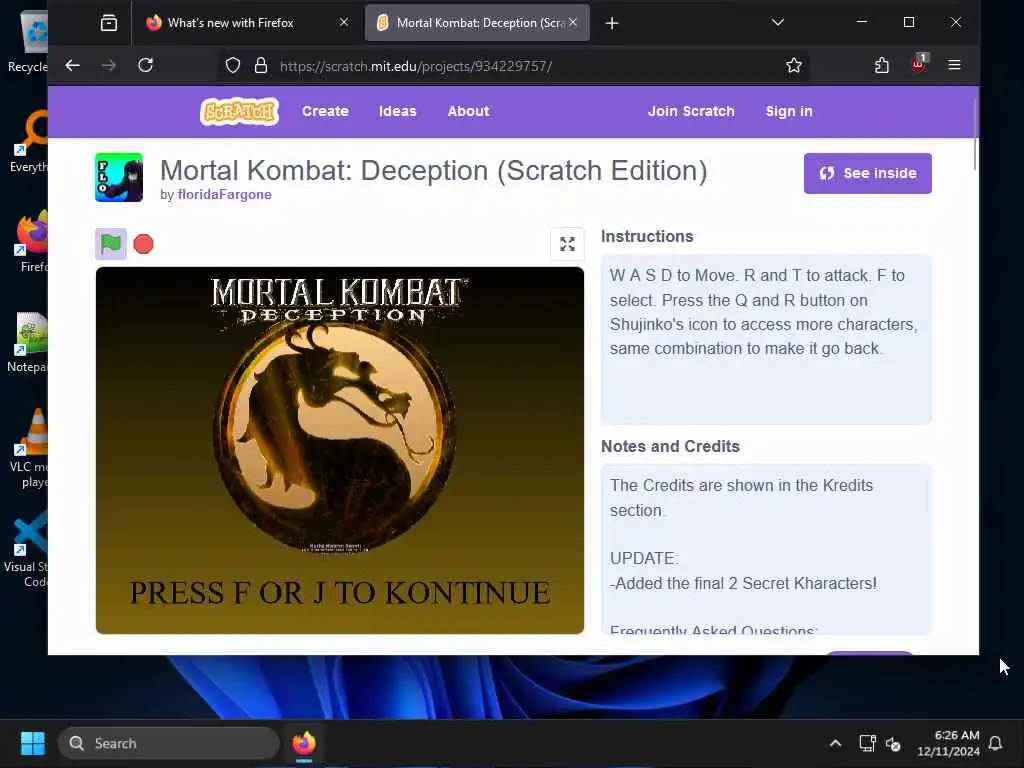Open the Scratch logo home link

(x=239, y=111)
